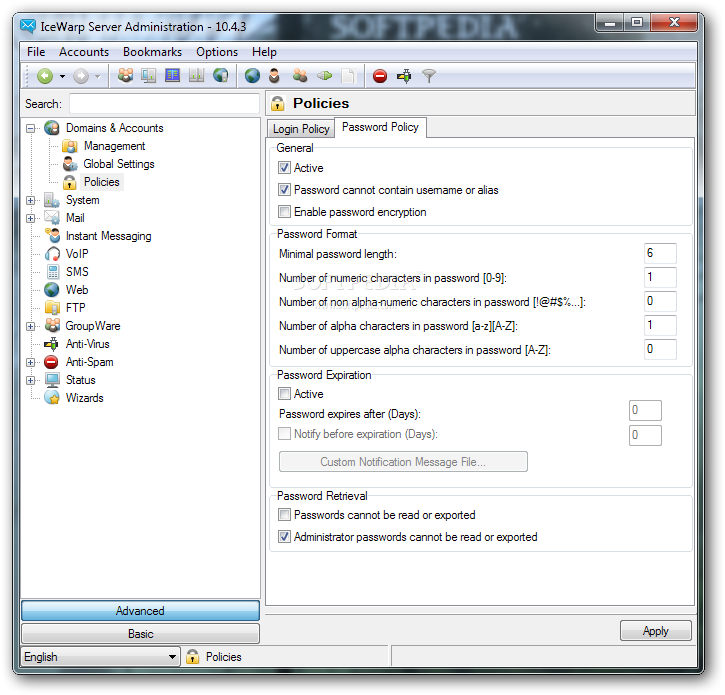725x695 pixels.
Task: Switch to the Login Policy tab
Action: pyautogui.click(x=301, y=129)
